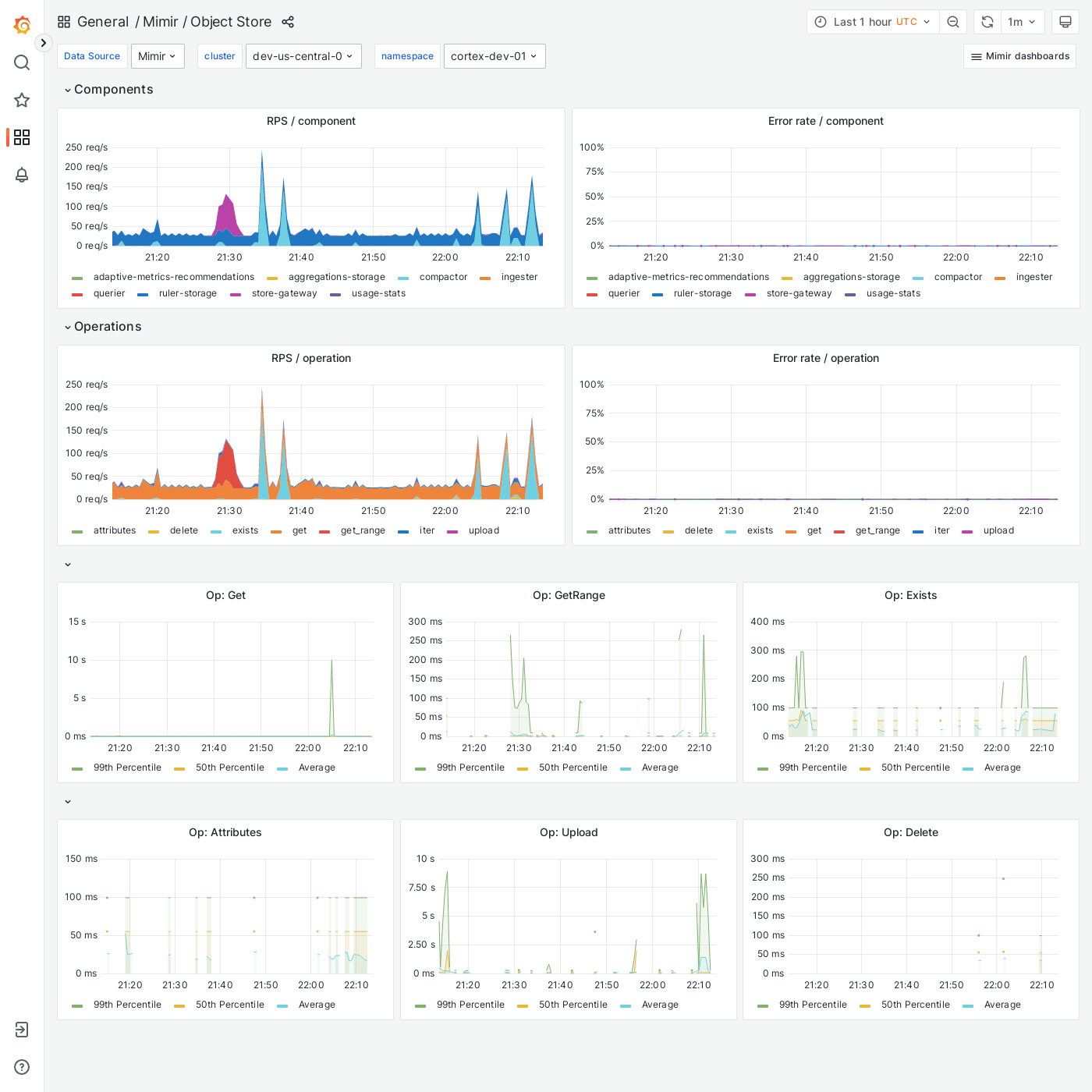Open the Mimir dashboards menu

tap(1019, 56)
